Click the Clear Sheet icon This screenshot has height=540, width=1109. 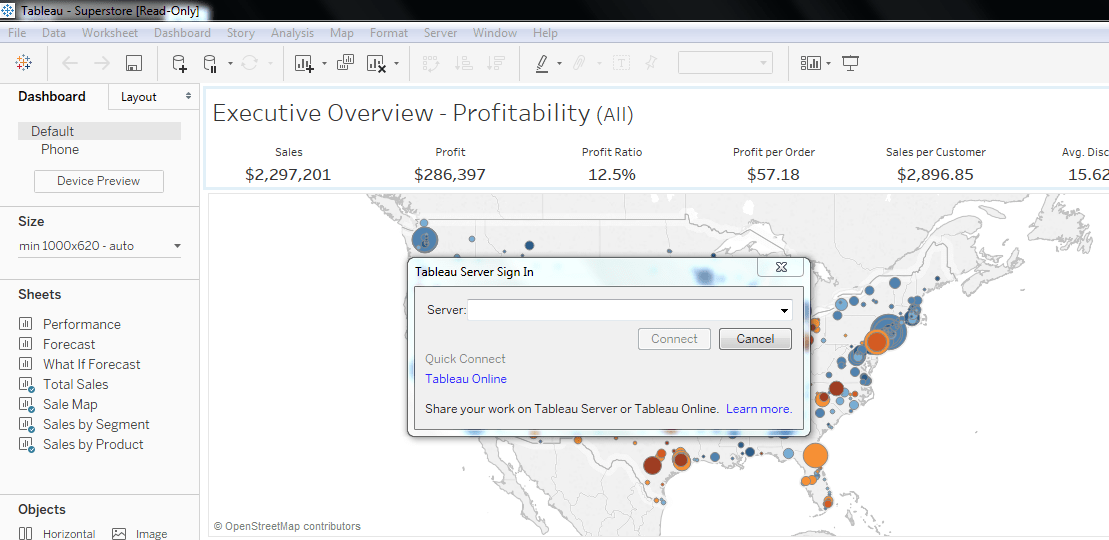[x=376, y=64]
